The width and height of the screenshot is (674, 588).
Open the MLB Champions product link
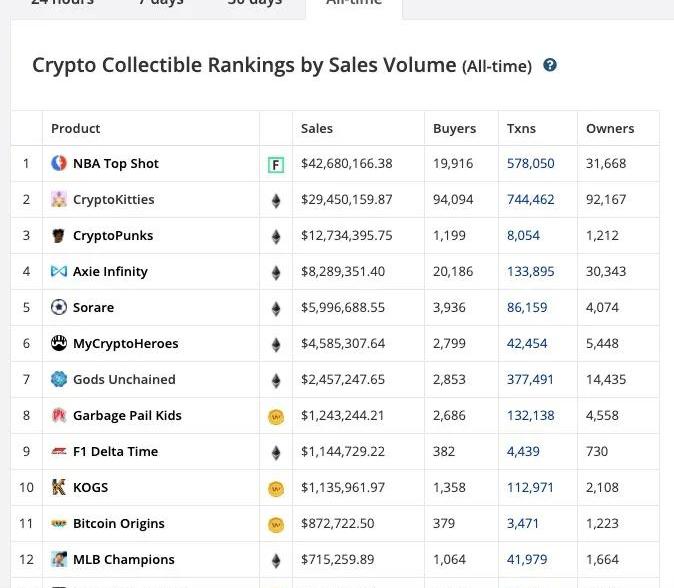click(x=123, y=560)
